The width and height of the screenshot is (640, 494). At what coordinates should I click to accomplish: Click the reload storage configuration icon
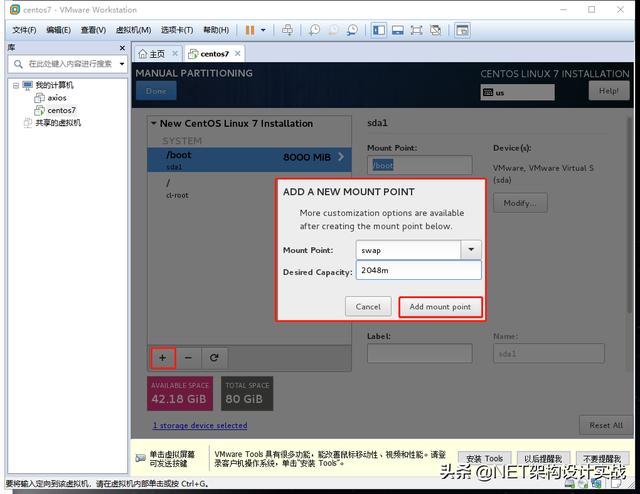point(214,358)
